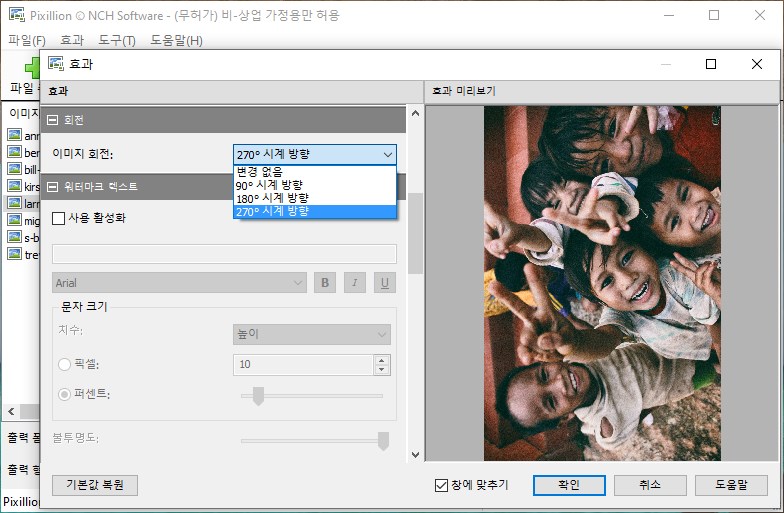Click the Italic I formatting icon
The height and width of the screenshot is (513, 784).
(x=355, y=283)
